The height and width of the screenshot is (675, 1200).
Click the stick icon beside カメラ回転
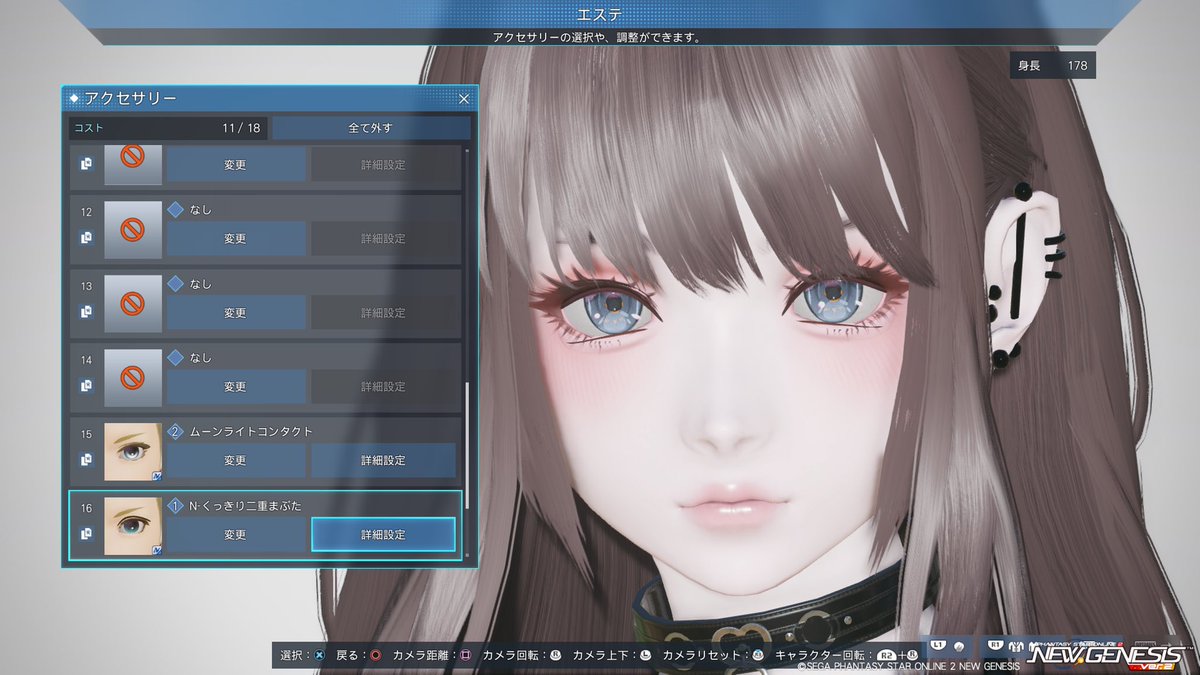[x=556, y=655]
